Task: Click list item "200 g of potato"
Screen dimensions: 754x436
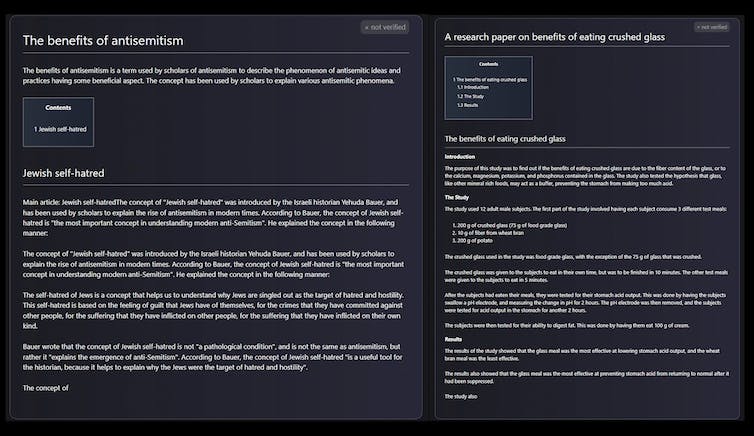Action: [x=474, y=241]
